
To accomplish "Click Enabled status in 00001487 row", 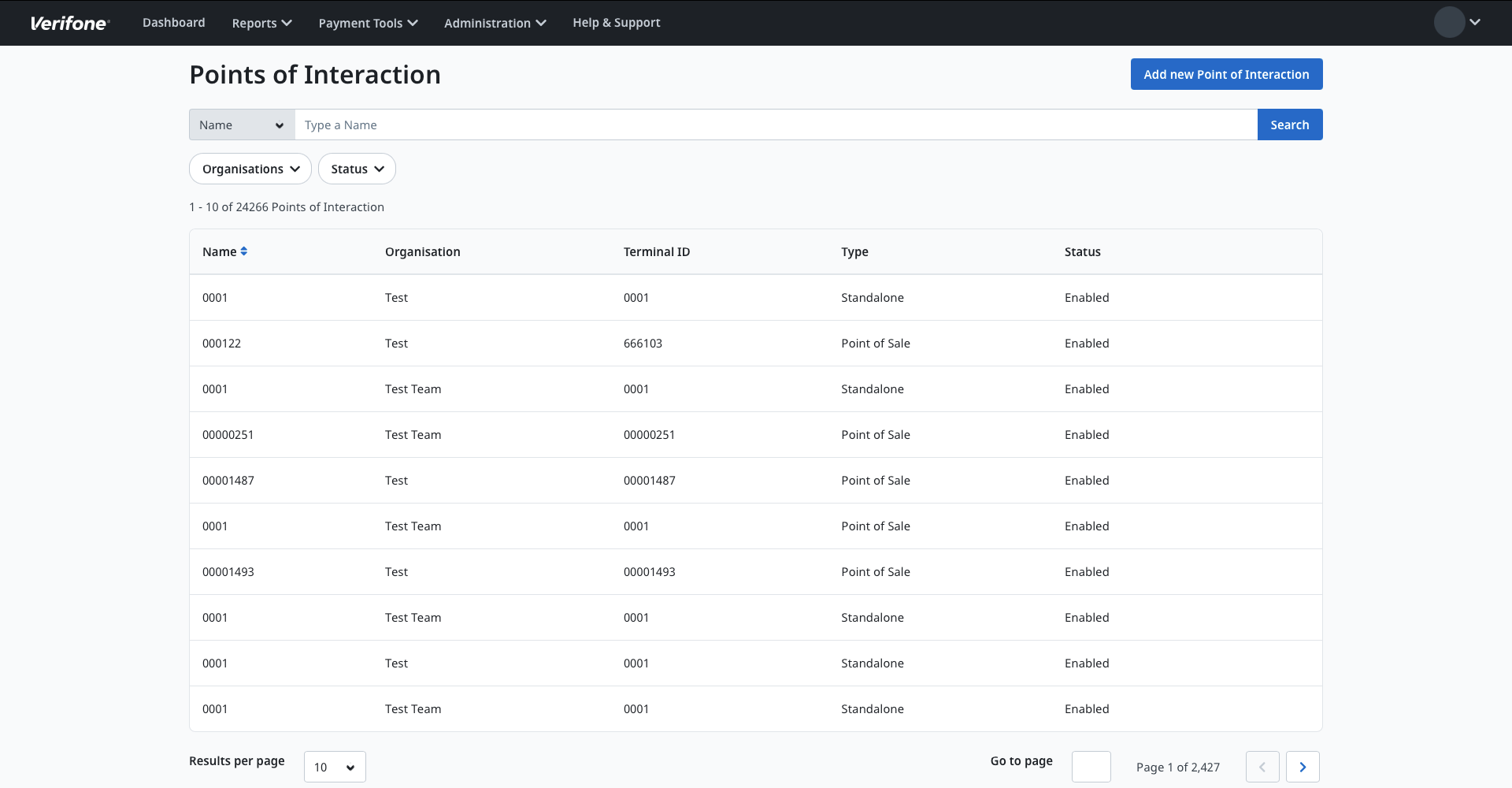I will point(1087,481).
